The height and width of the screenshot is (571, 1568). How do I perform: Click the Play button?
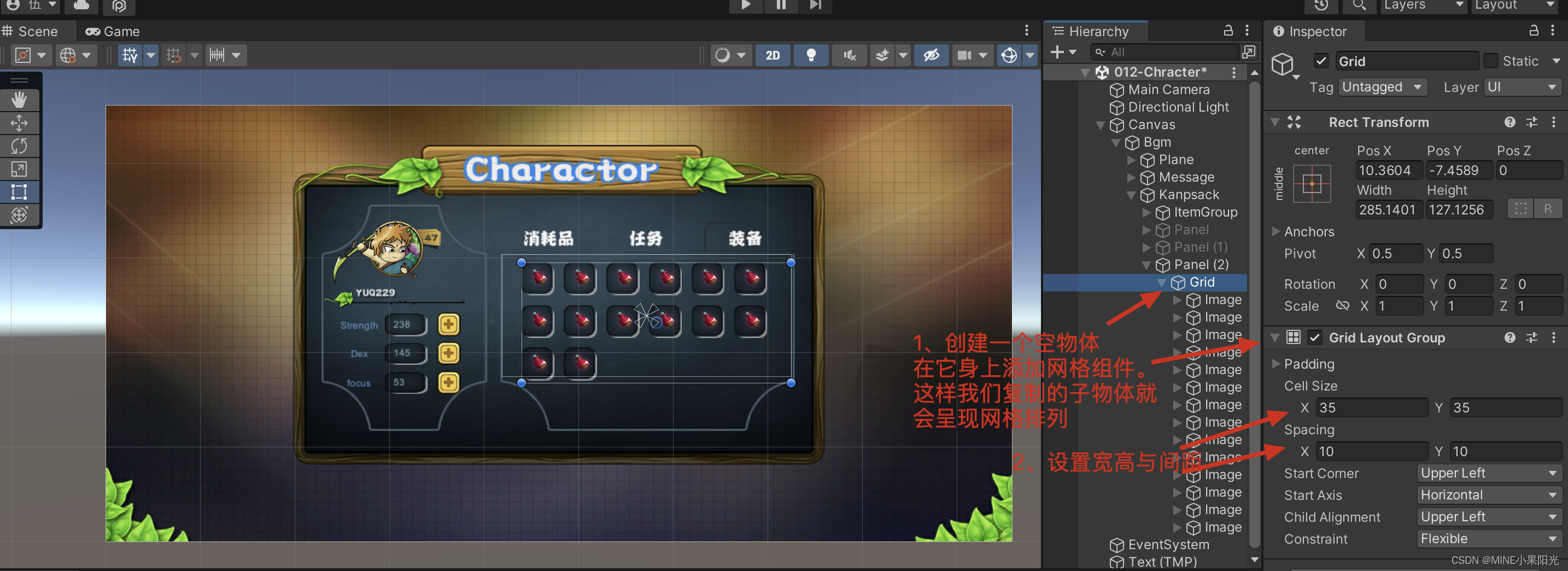coord(746,5)
